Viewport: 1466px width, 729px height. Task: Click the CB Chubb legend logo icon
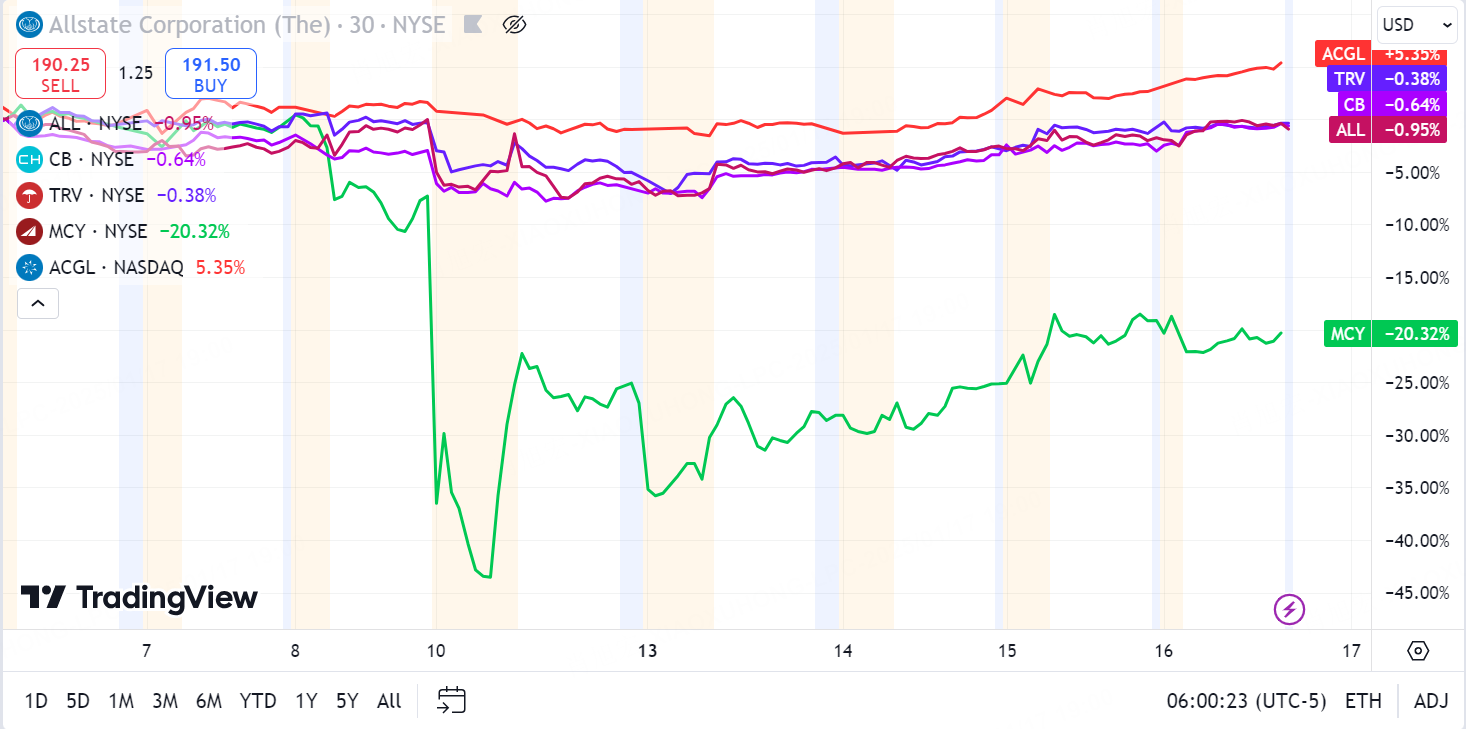point(30,159)
